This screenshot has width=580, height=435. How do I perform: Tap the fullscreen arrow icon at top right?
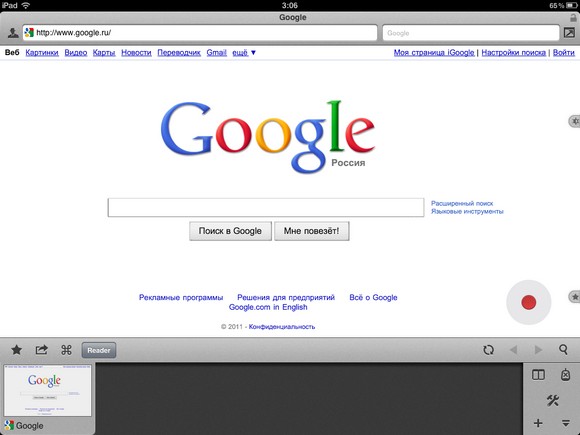(569, 33)
